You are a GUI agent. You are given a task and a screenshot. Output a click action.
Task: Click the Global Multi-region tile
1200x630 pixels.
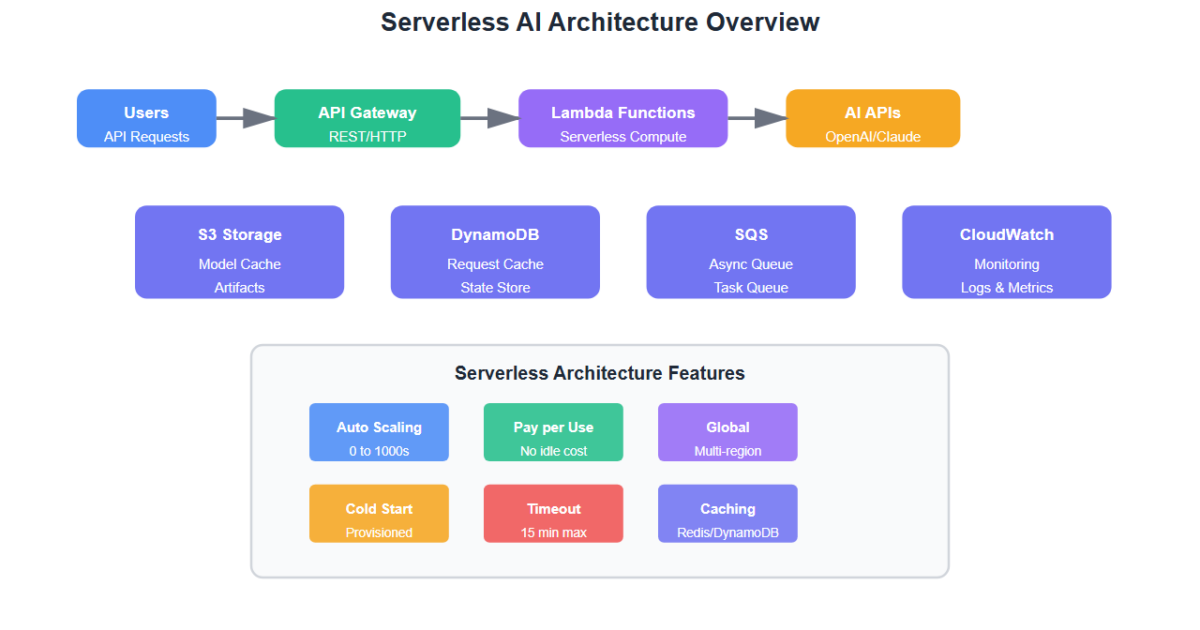point(727,432)
